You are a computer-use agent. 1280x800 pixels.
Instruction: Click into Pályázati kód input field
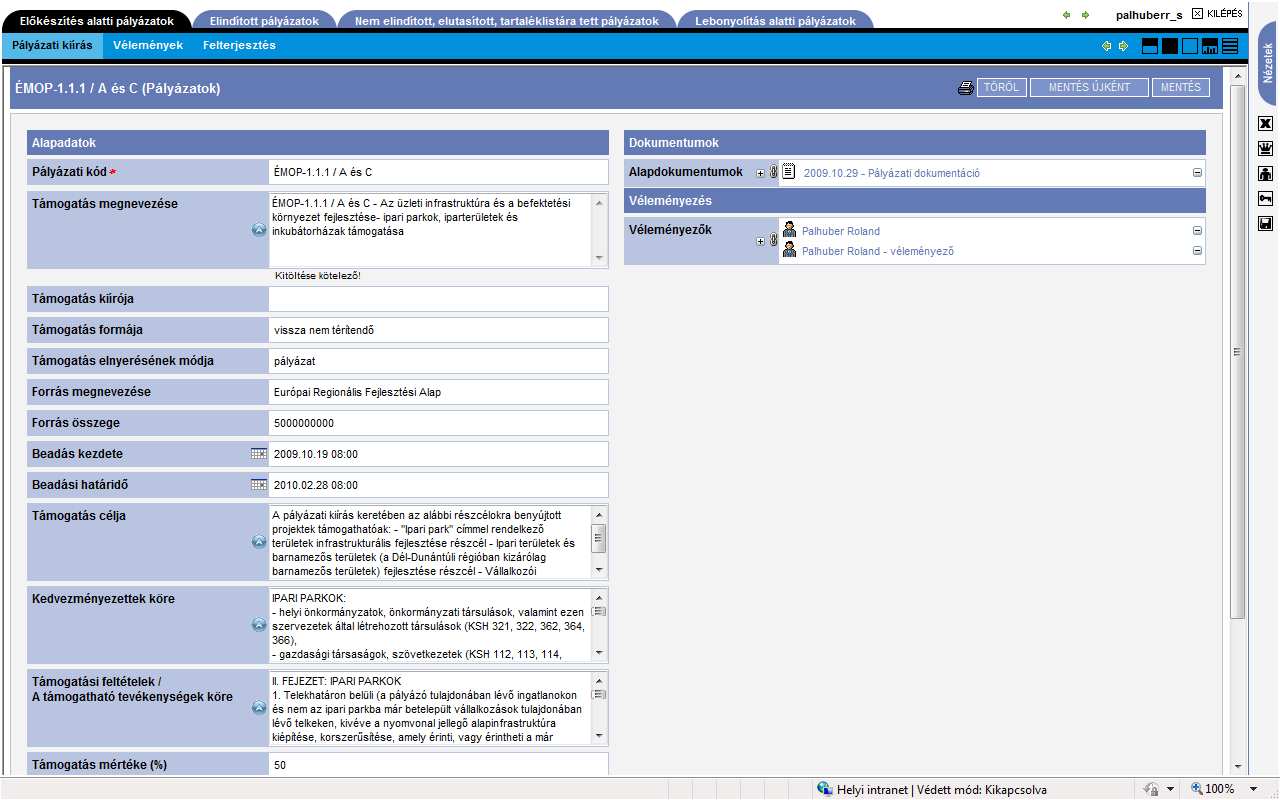tap(438, 172)
